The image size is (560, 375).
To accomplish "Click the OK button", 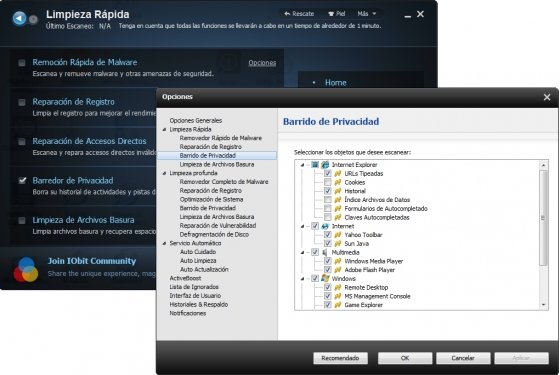I will 405,358.
